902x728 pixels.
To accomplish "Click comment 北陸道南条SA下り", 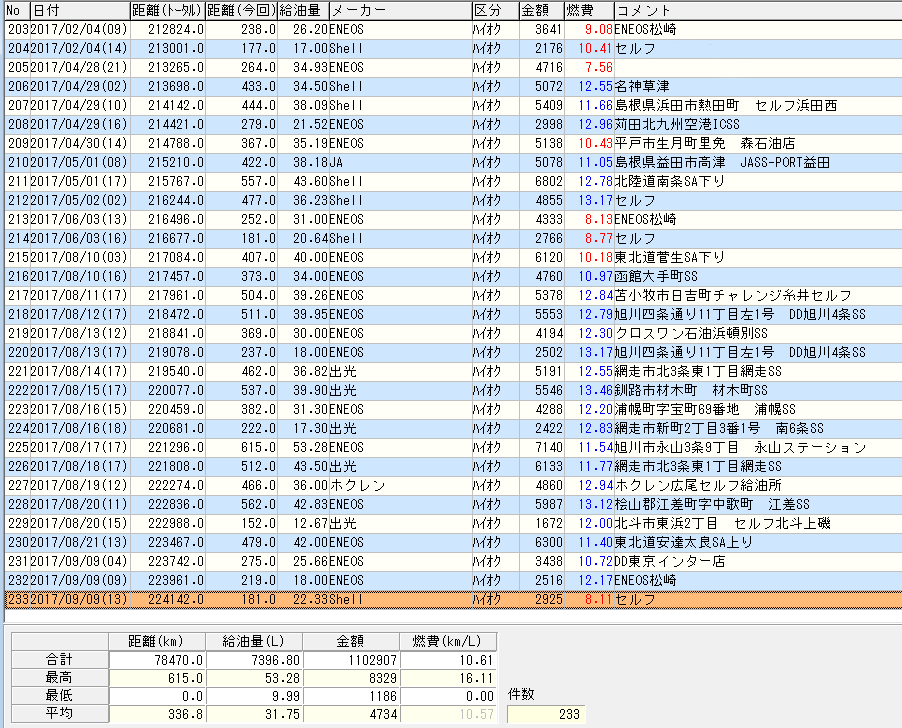I will [x=670, y=181].
